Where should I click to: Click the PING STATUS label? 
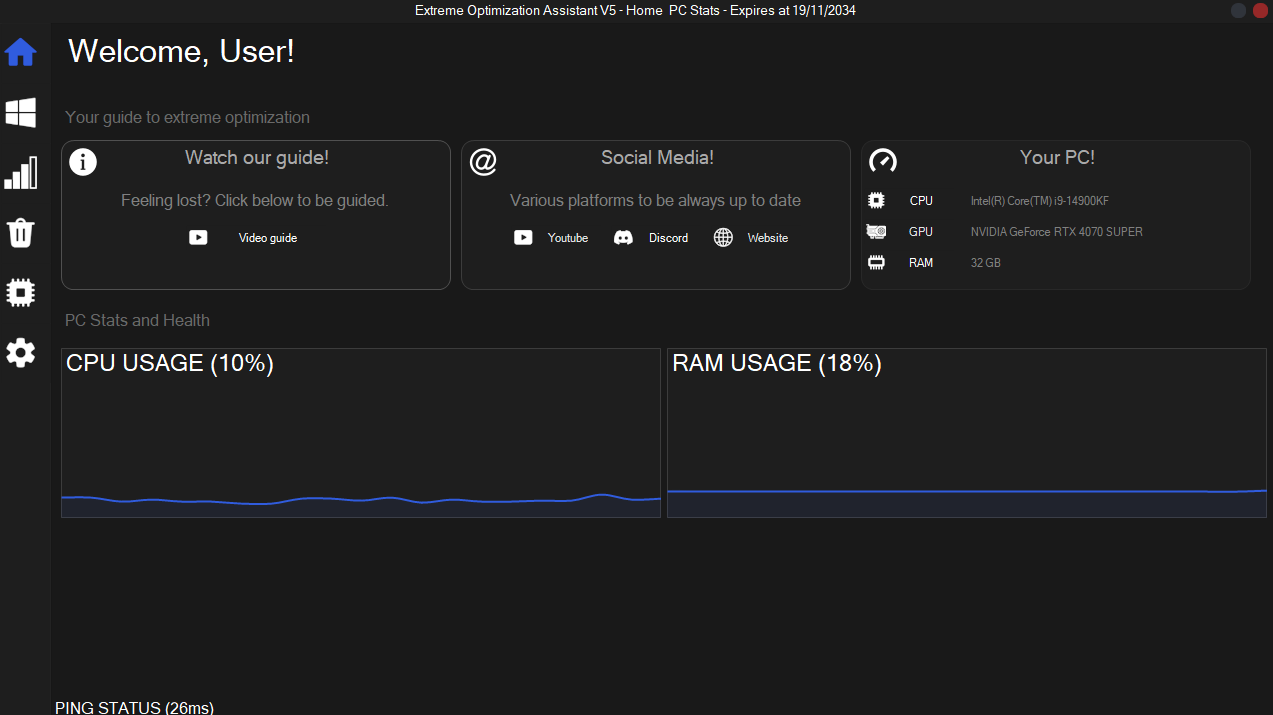(134, 707)
